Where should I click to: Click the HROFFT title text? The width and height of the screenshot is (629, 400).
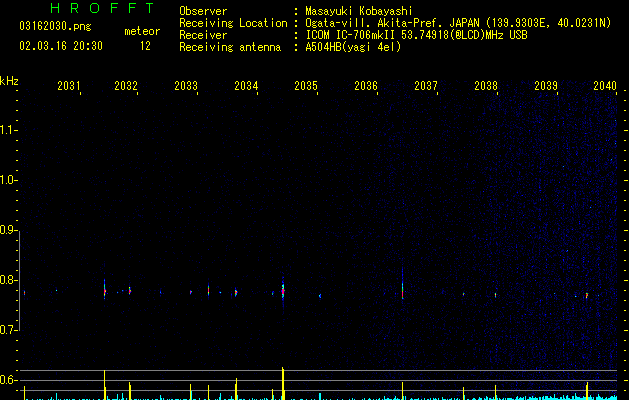pyautogui.click(x=102, y=8)
